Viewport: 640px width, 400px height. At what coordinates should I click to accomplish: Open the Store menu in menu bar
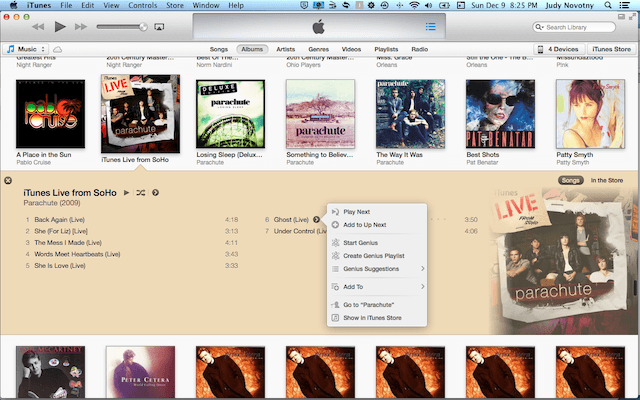click(x=175, y=5)
